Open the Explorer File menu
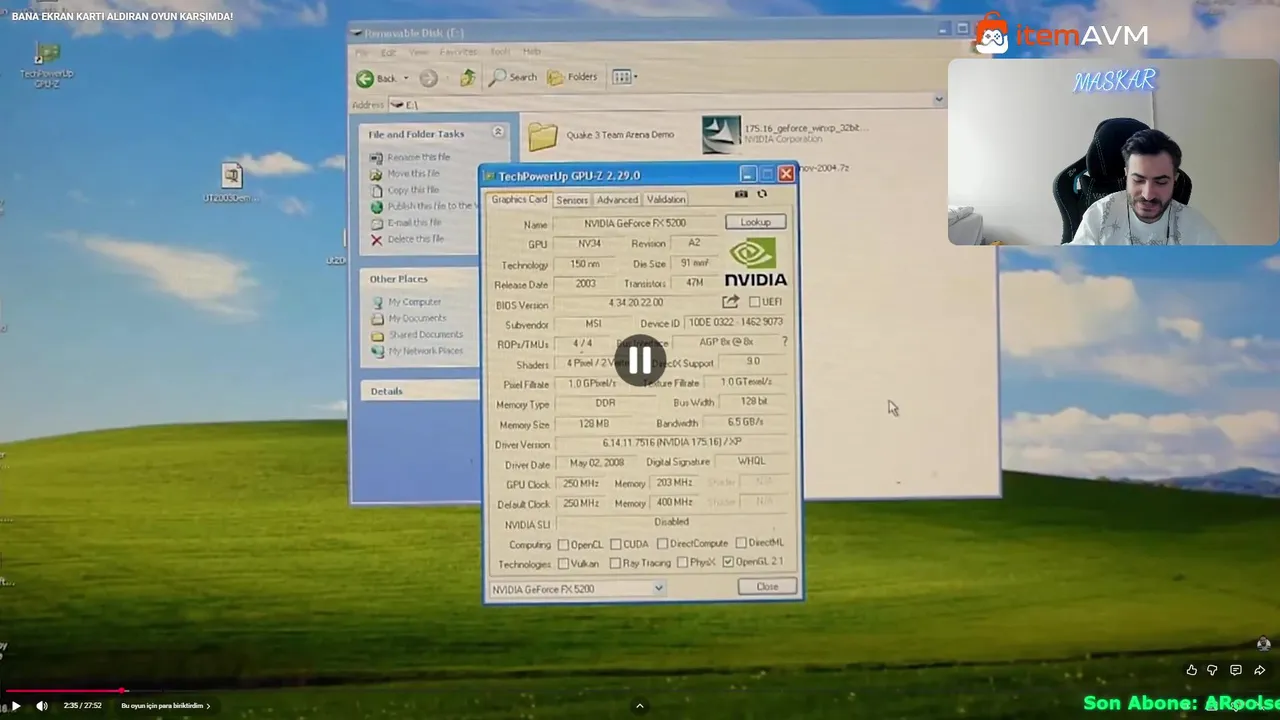Viewport: 1280px width, 720px height. tap(361, 52)
